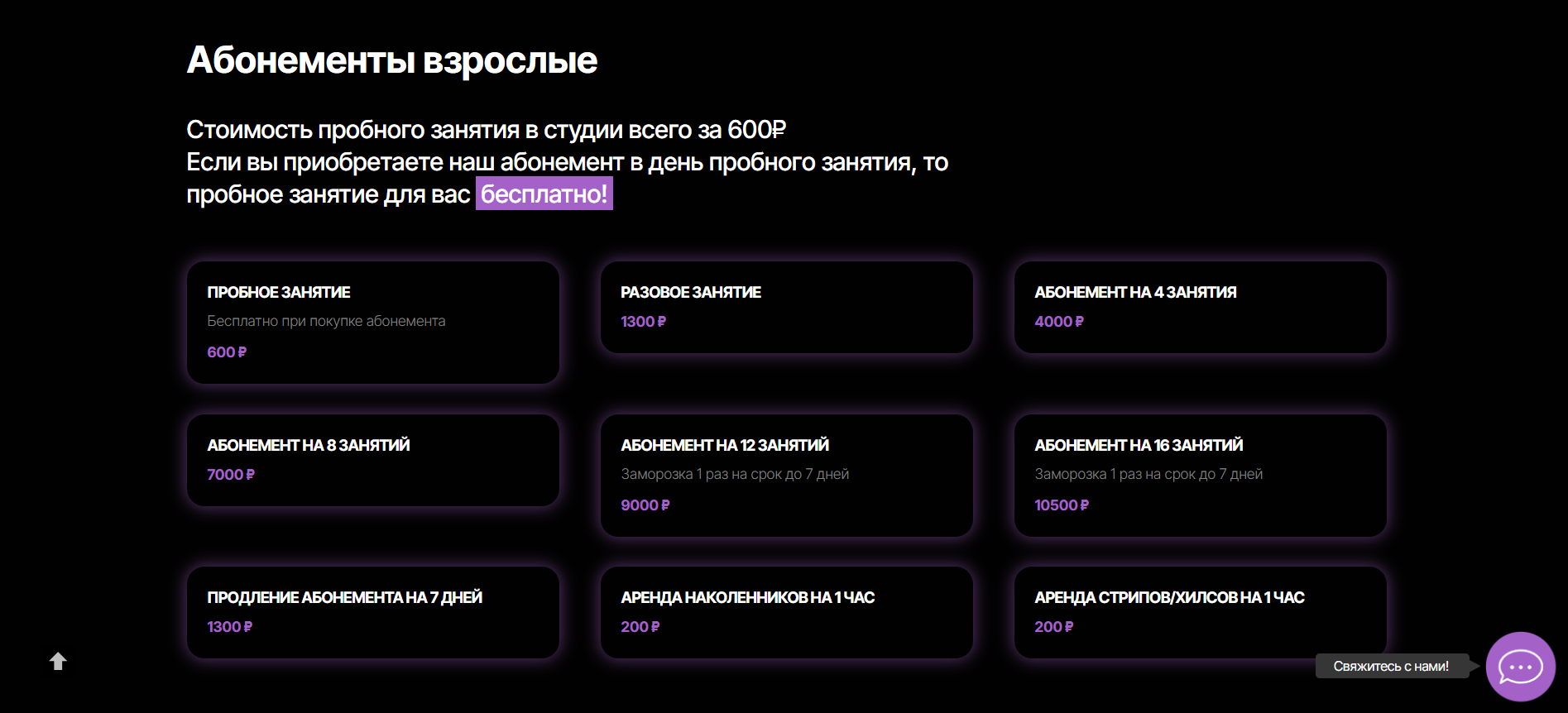
Task: Choose the "Абонемент на 8 занятий" title
Action: 309,445
